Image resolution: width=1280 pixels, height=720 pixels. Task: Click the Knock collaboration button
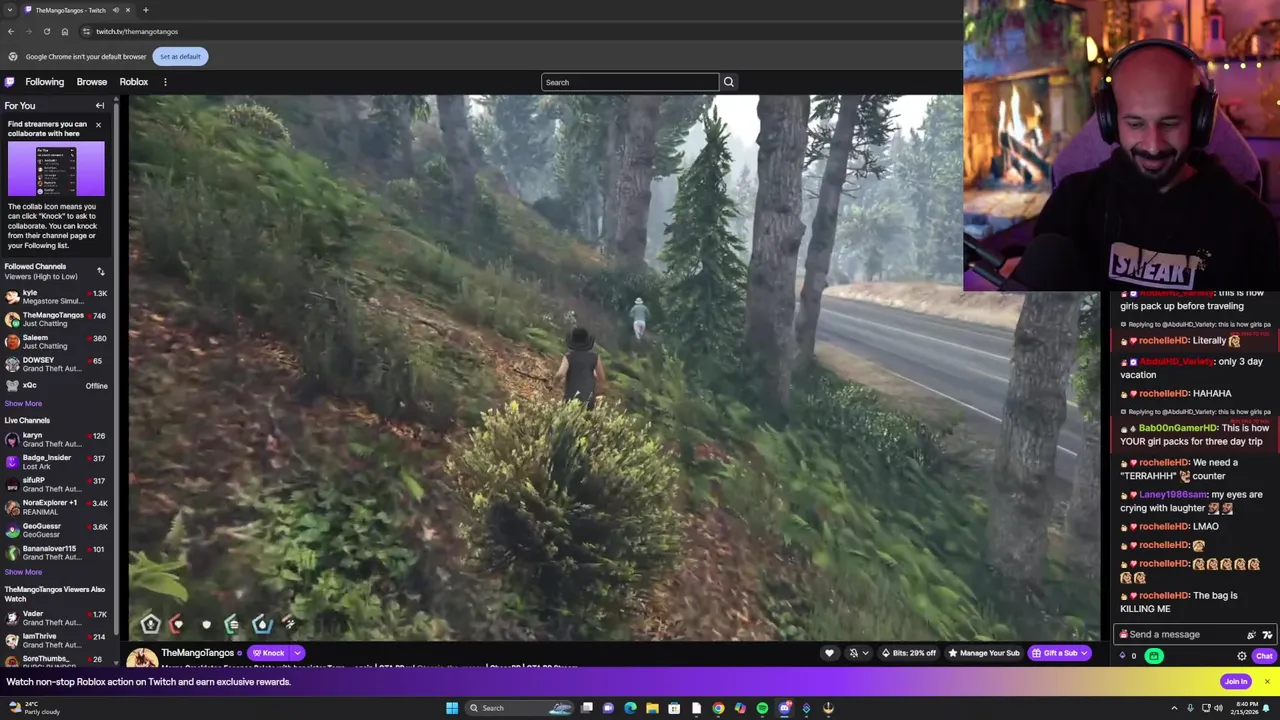click(268, 653)
